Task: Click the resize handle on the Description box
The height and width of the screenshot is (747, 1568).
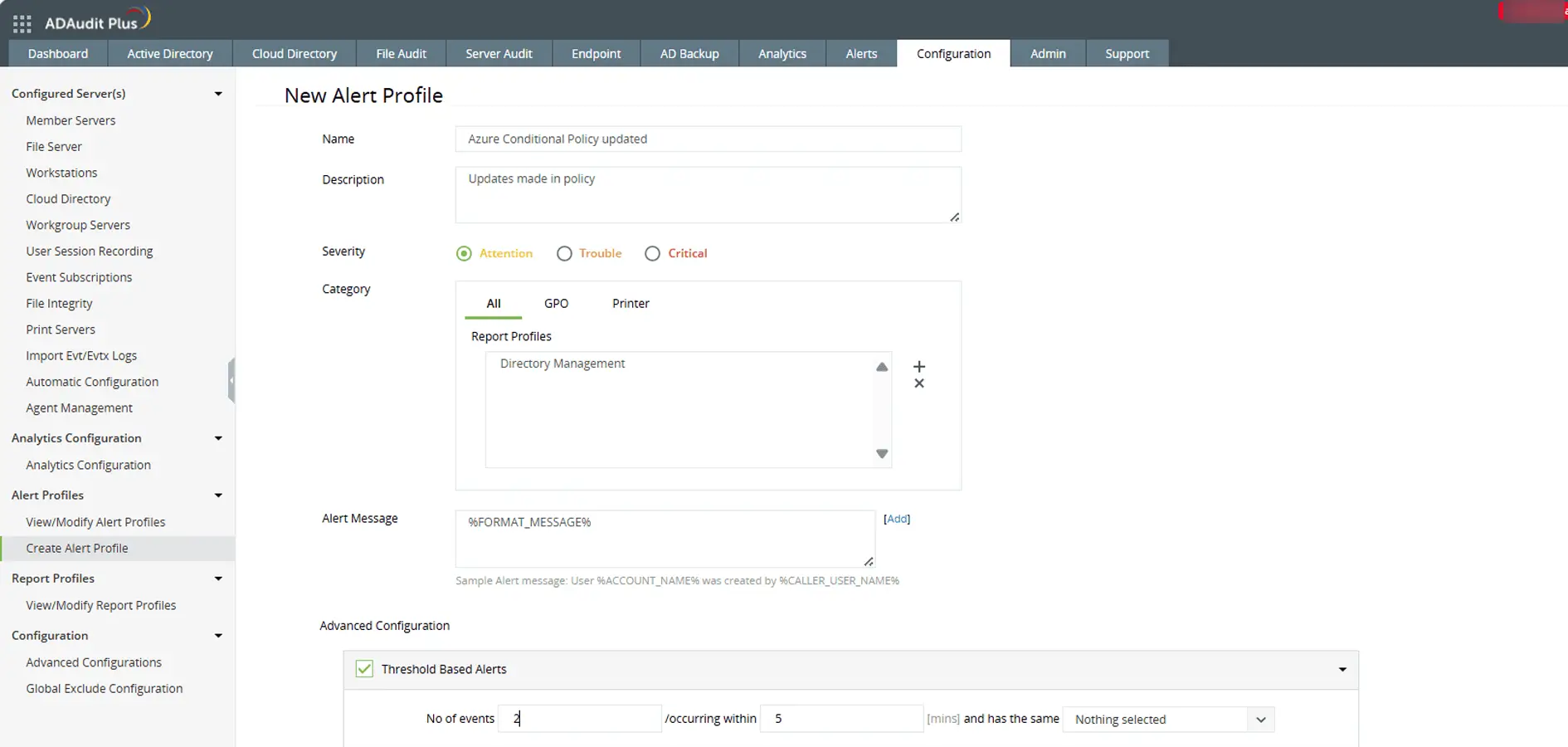Action: (x=955, y=217)
